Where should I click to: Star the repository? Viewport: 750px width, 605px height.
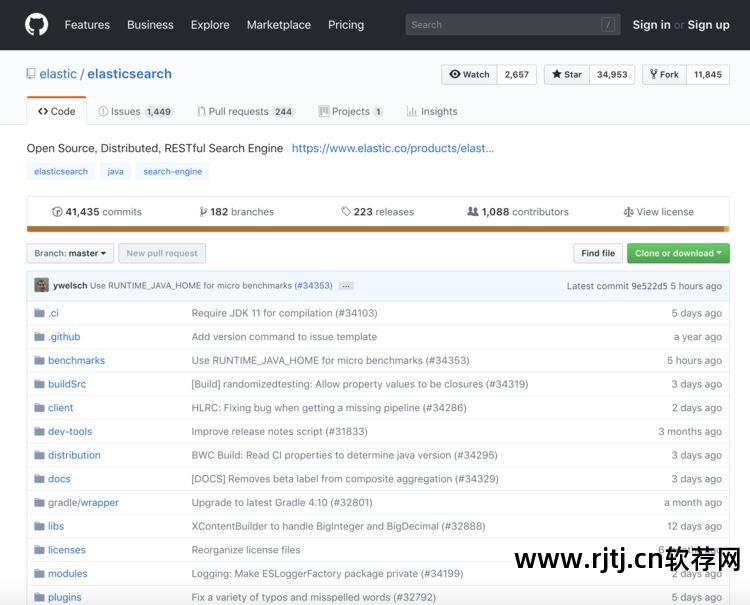coord(567,75)
